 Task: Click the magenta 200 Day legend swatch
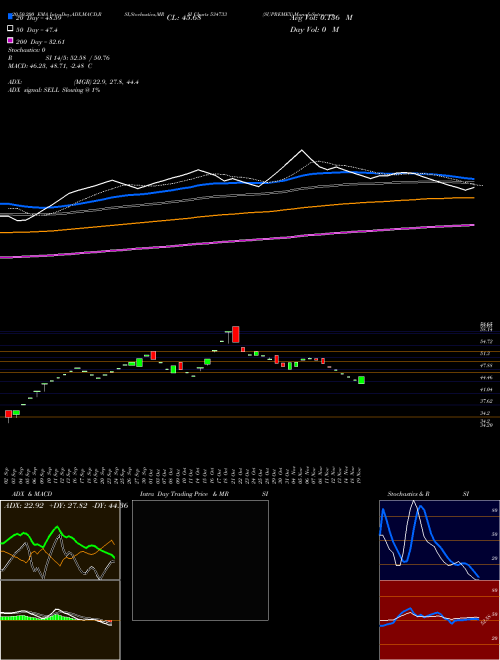[10, 40]
